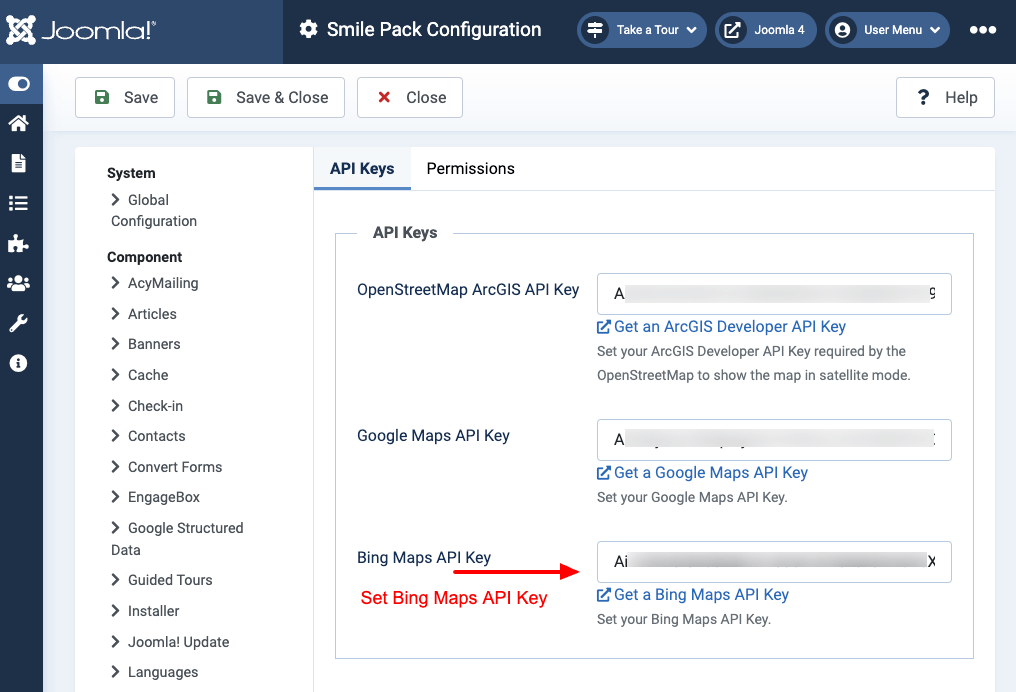Click the signpost icon in Take a Tour
Image resolution: width=1016 pixels, height=692 pixels.
coord(595,30)
